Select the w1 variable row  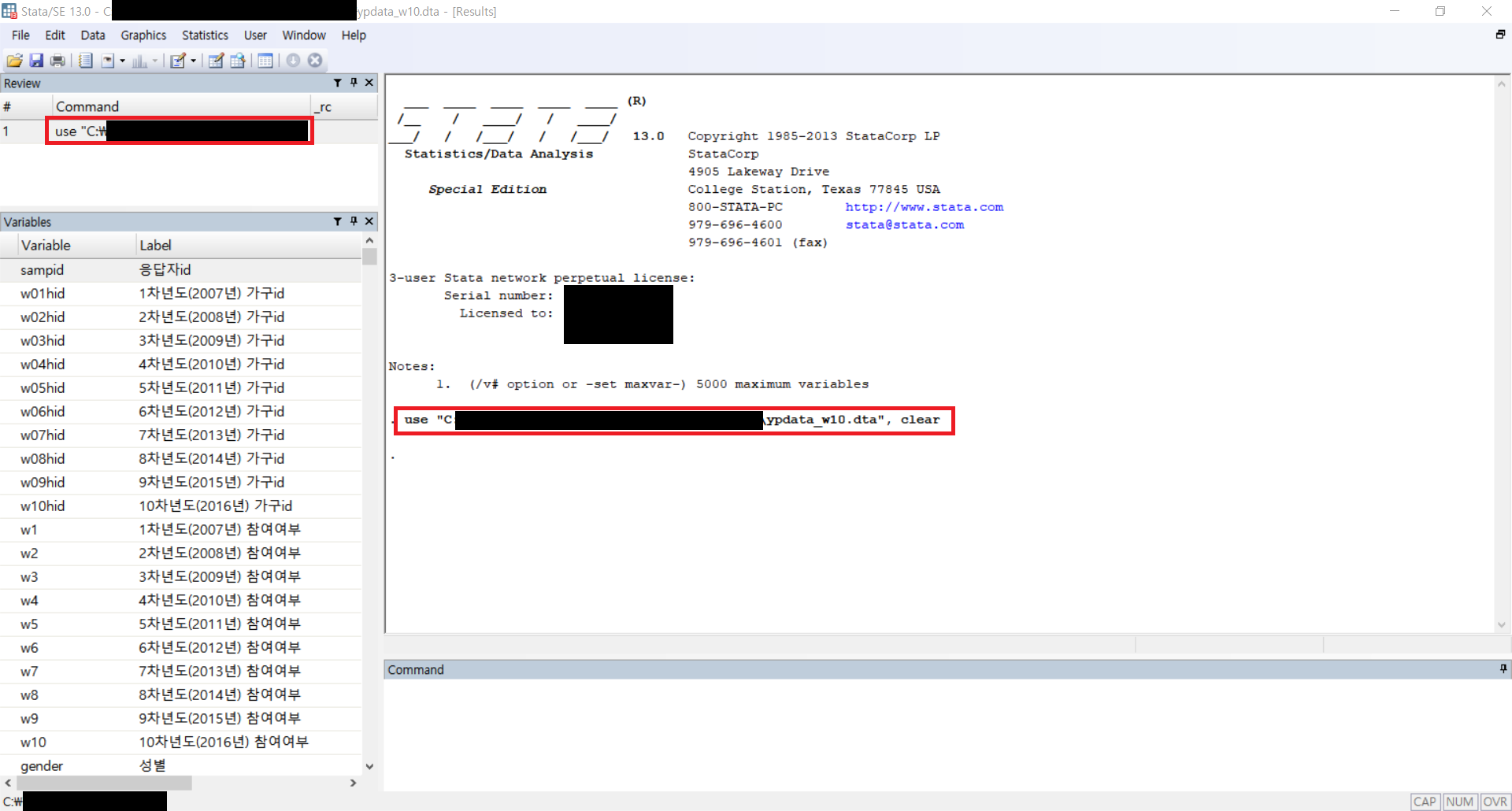click(181, 530)
